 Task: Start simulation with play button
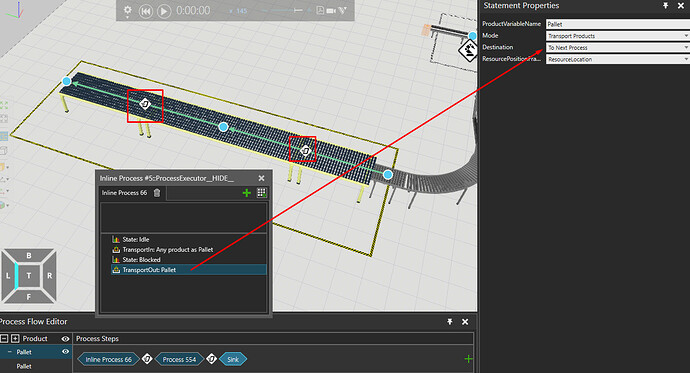click(164, 11)
